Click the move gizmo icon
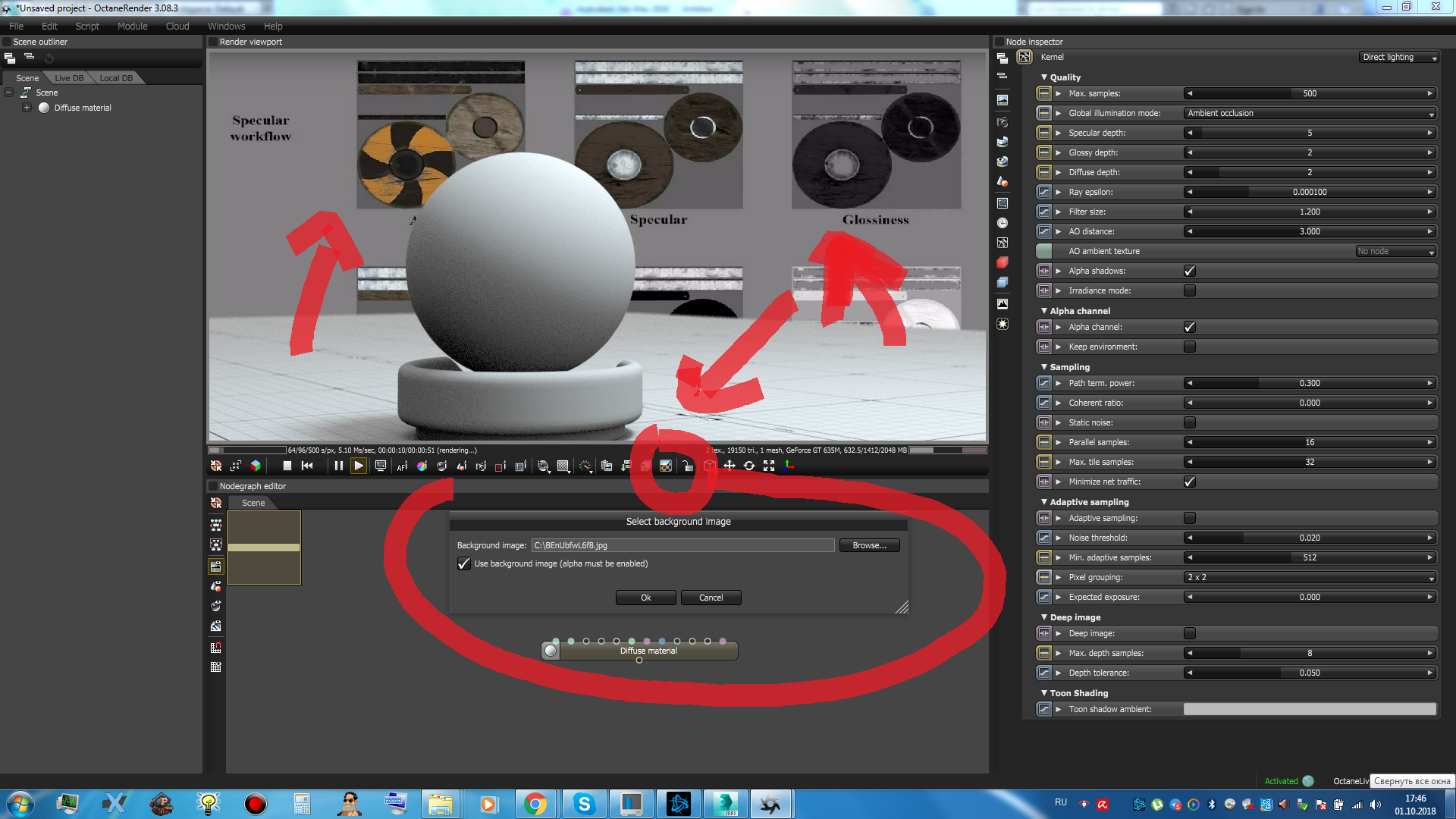The width and height of the screenshot is (1456, 819). (729, 466)
